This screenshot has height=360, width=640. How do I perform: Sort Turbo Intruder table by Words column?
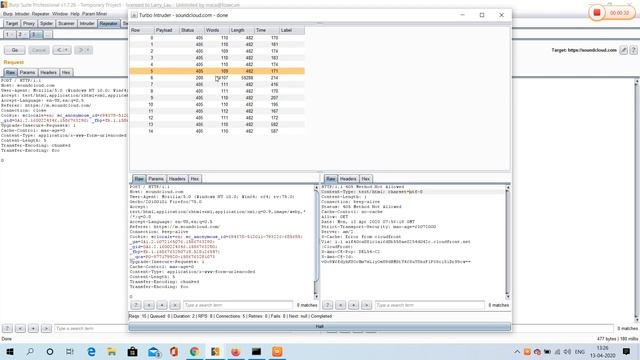point(216,30)
